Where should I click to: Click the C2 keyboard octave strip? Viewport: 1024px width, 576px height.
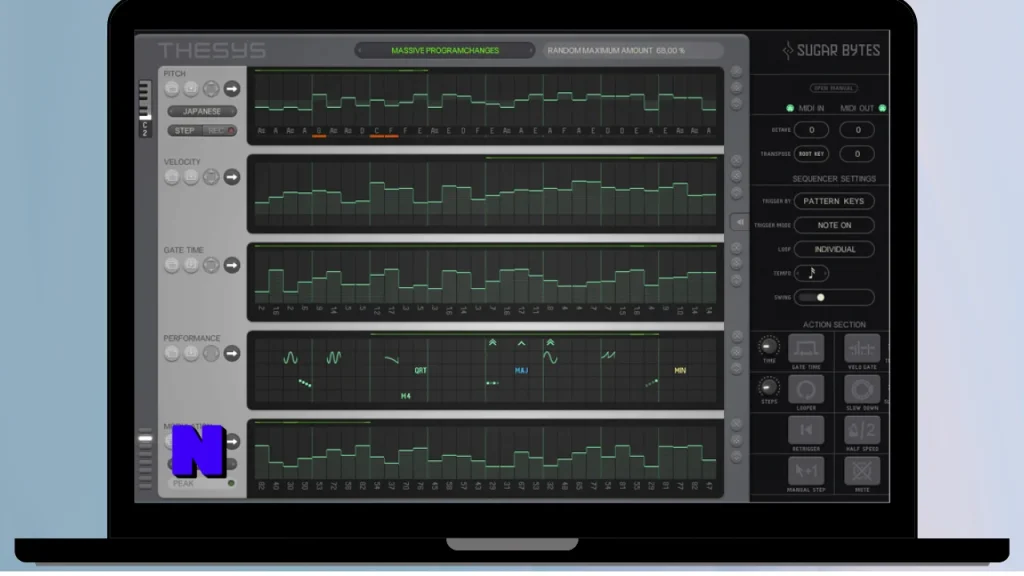[145, 108]
